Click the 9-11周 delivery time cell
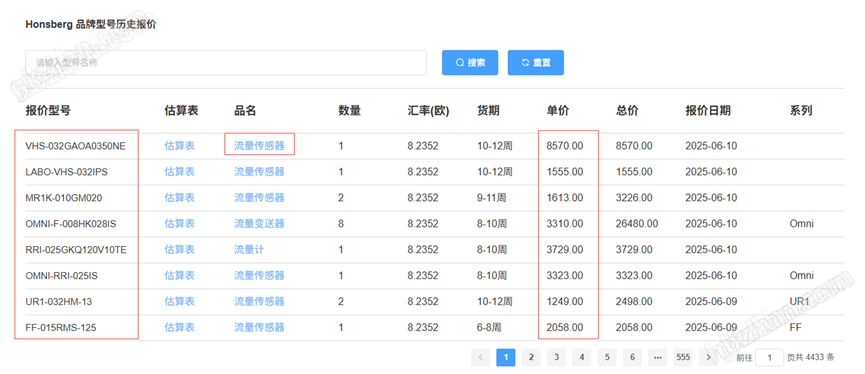The width and height of the screenshot is (865, 374). [492, 198]
